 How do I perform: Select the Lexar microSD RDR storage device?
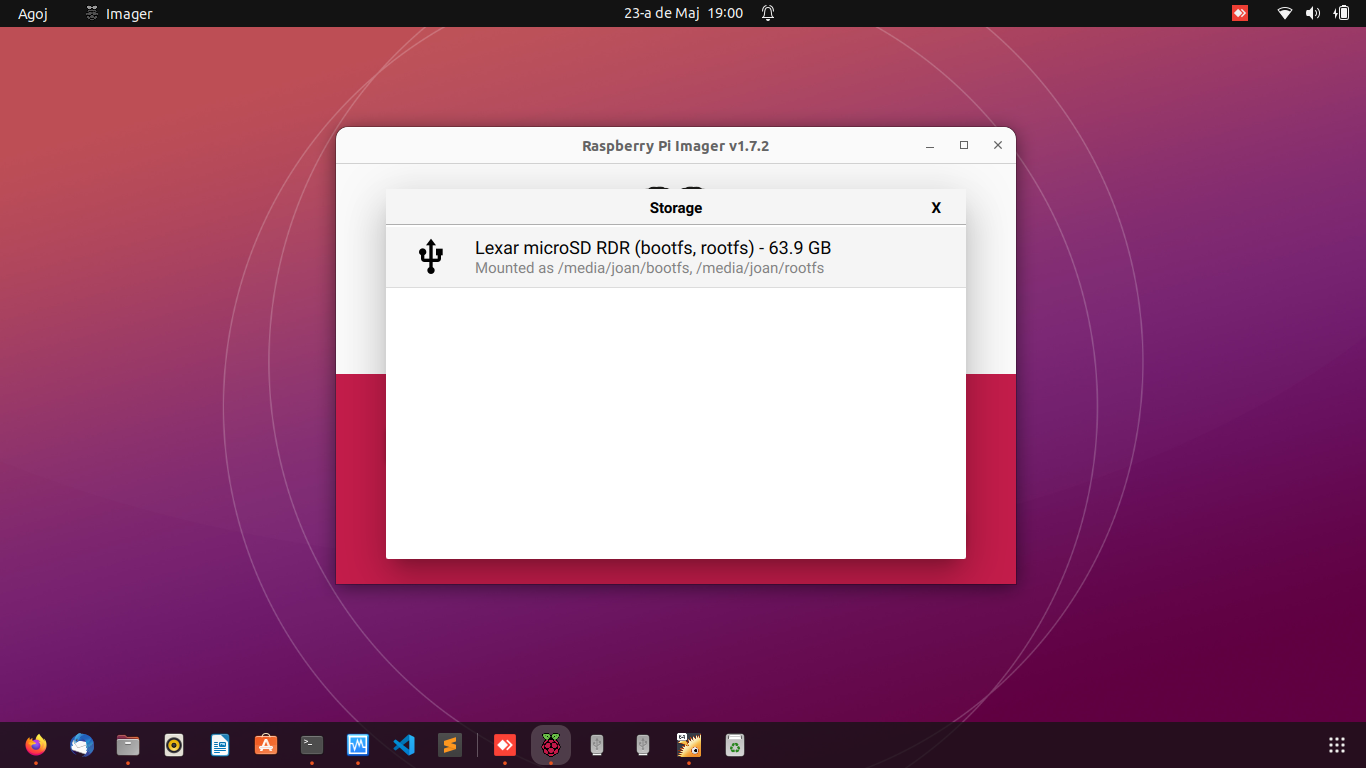coord(676,257)
